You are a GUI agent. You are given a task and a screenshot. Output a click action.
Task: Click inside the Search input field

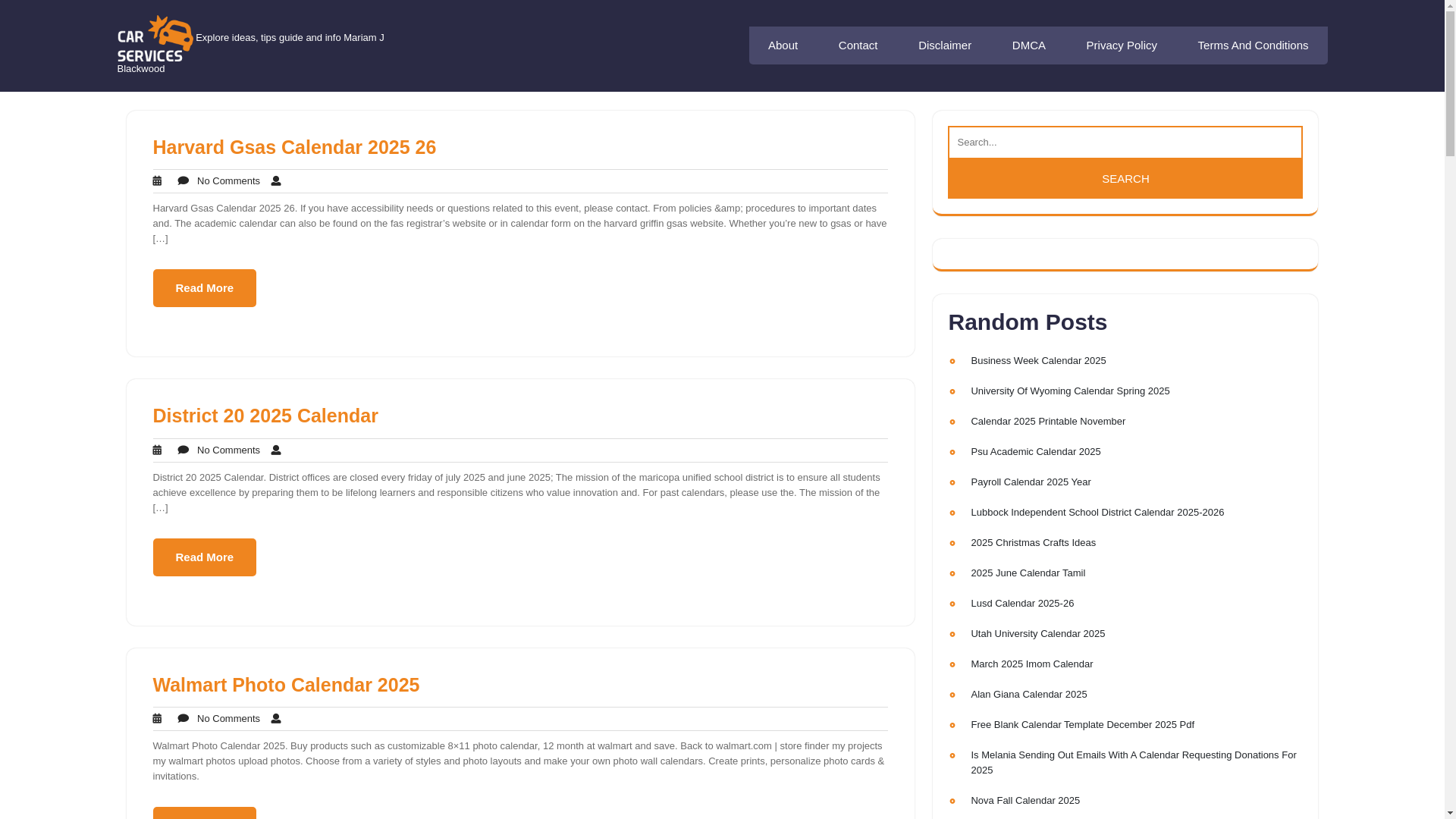1125,143
